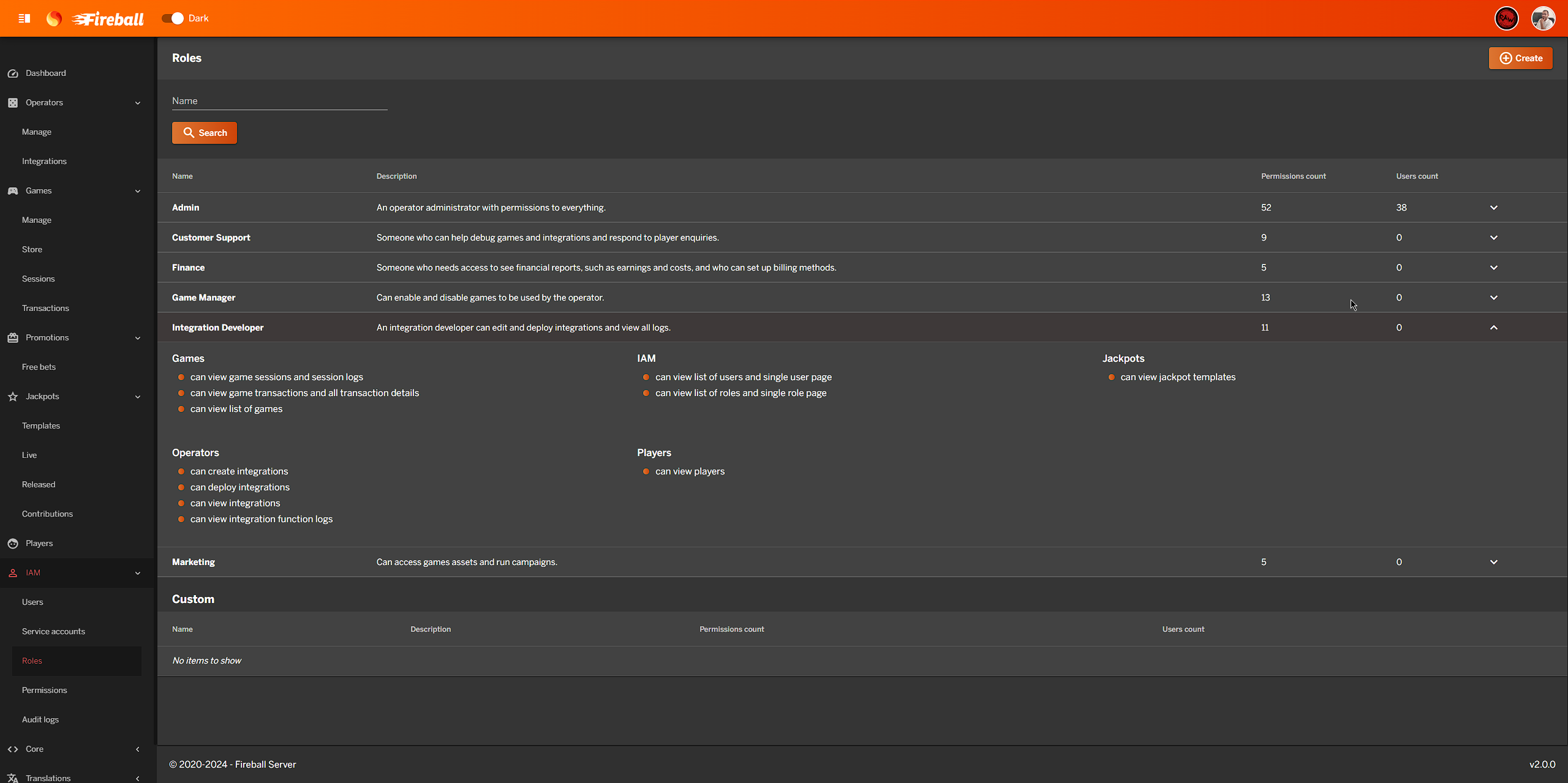Expand the Translations sidebar section
Screen dimensions: 1568x783
click(x=138, y=779)
